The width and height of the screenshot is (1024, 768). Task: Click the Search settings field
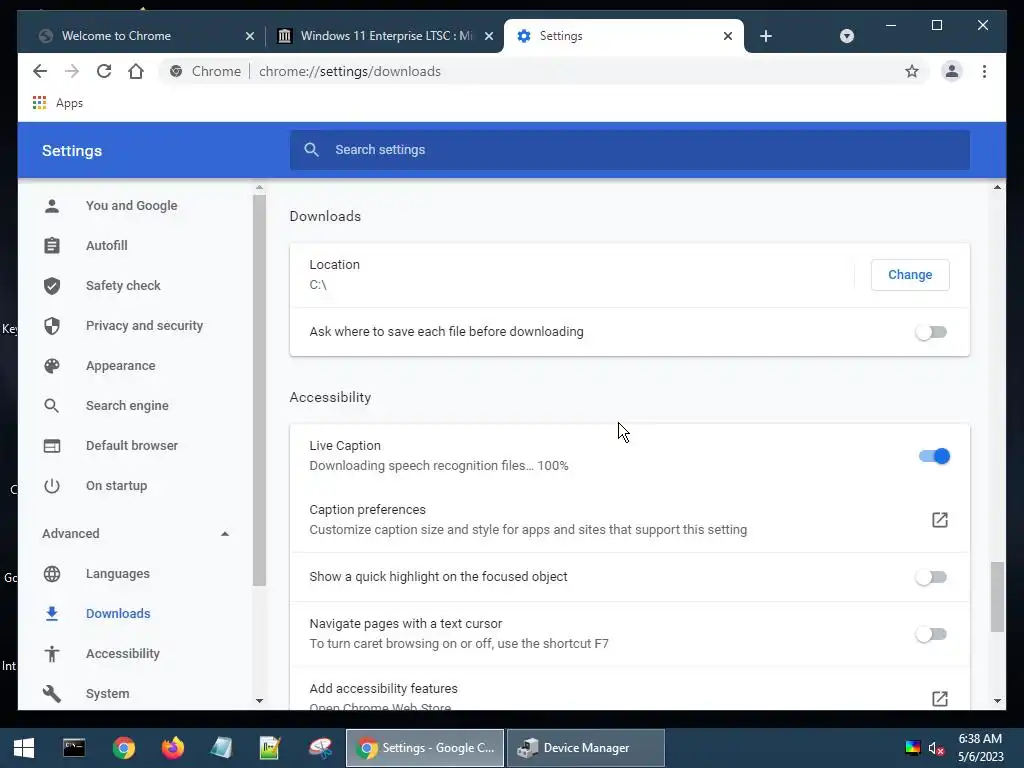[x=630, y=150]
